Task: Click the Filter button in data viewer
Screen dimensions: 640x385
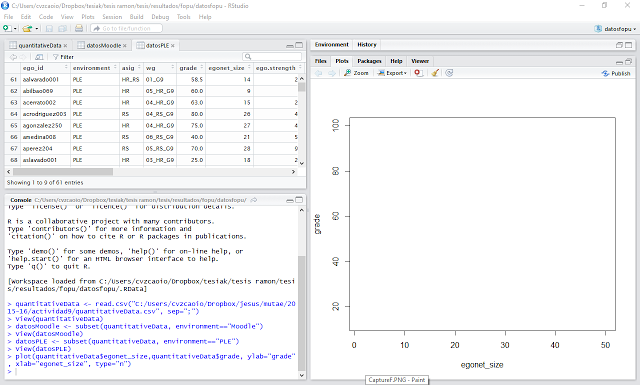Action: (63, 57)
